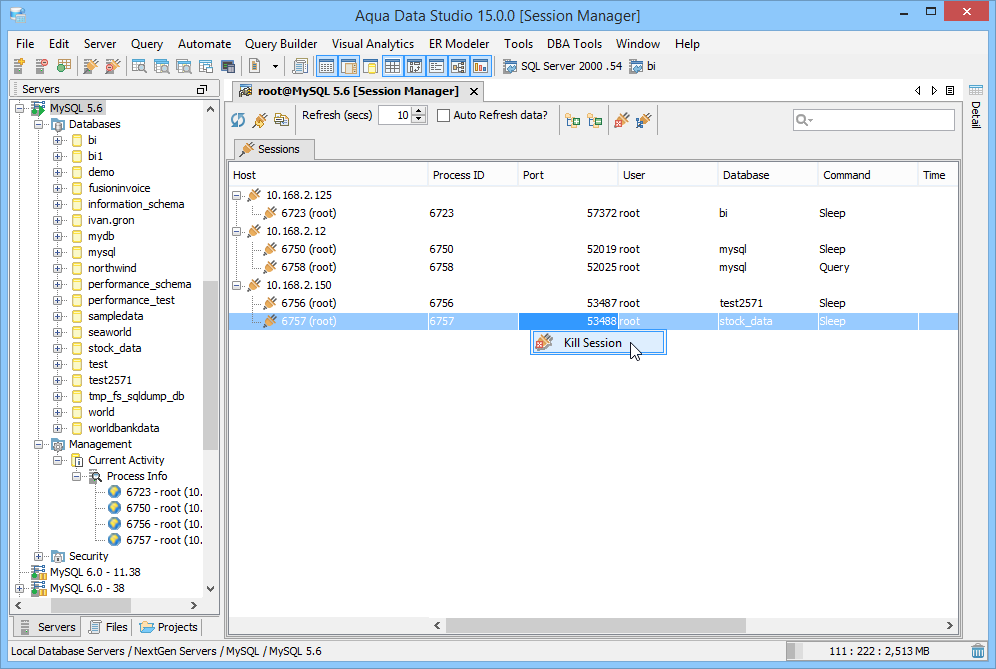This screenshot has height=669, width=996.
Task: Switch to the Projects tab at the bottom
Action: point(168,627)
